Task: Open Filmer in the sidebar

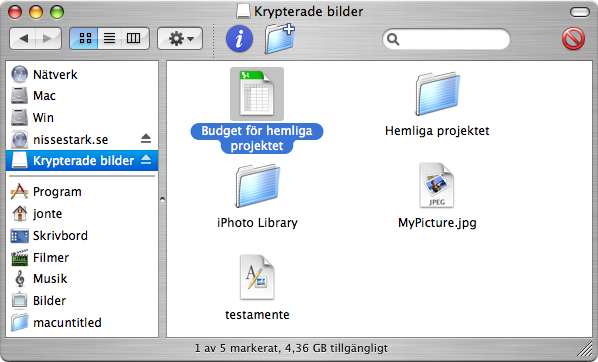Action: [82, 258]
